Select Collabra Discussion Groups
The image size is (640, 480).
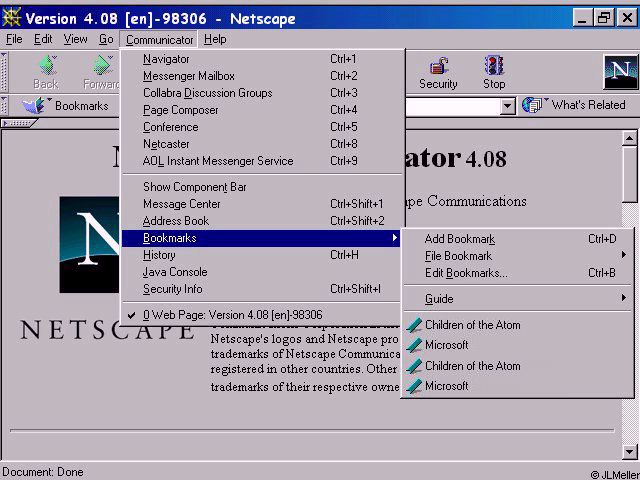(x=261, y=93)
